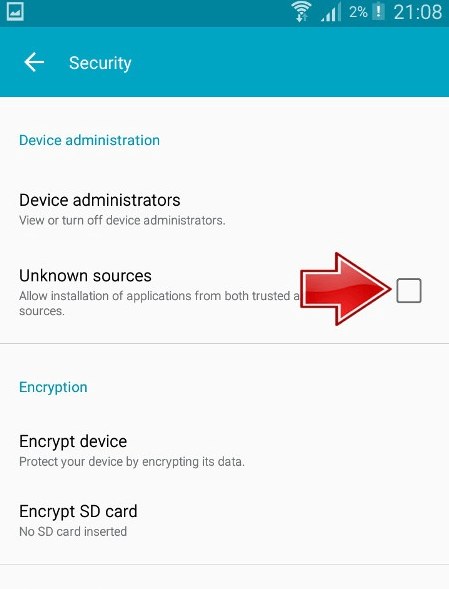
Task: Tap the Unknown sources description text
Action: click(160, 304)
